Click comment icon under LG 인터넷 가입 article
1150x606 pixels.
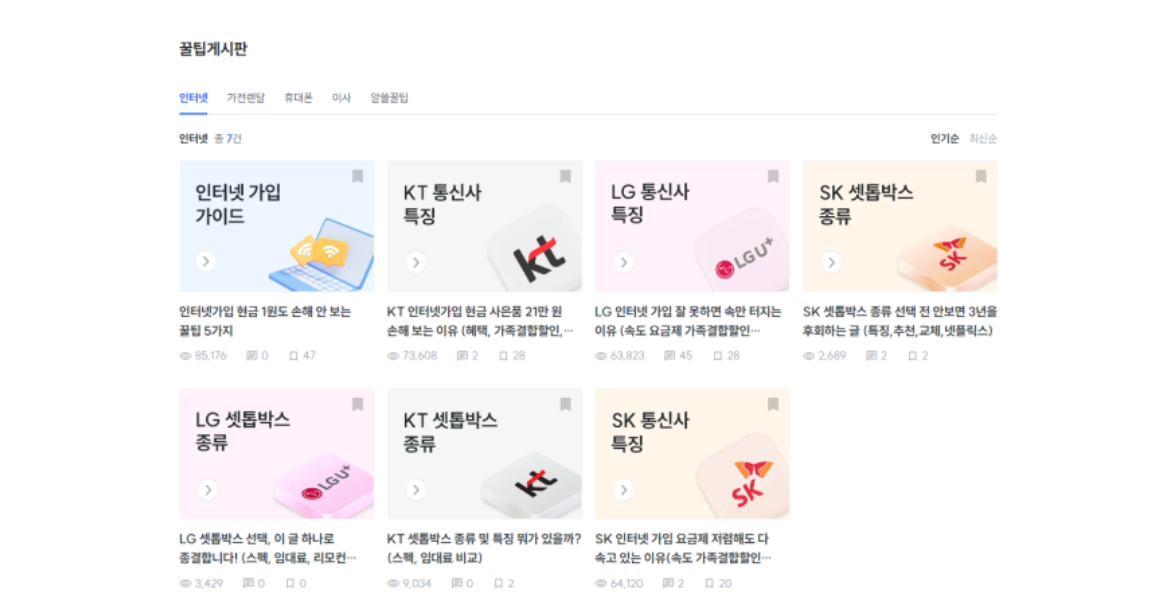click(669, 356)
